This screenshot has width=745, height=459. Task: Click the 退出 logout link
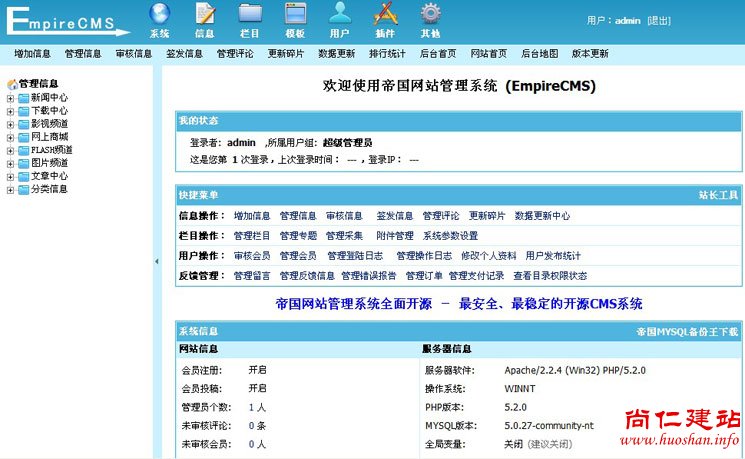tap(659, 20)
